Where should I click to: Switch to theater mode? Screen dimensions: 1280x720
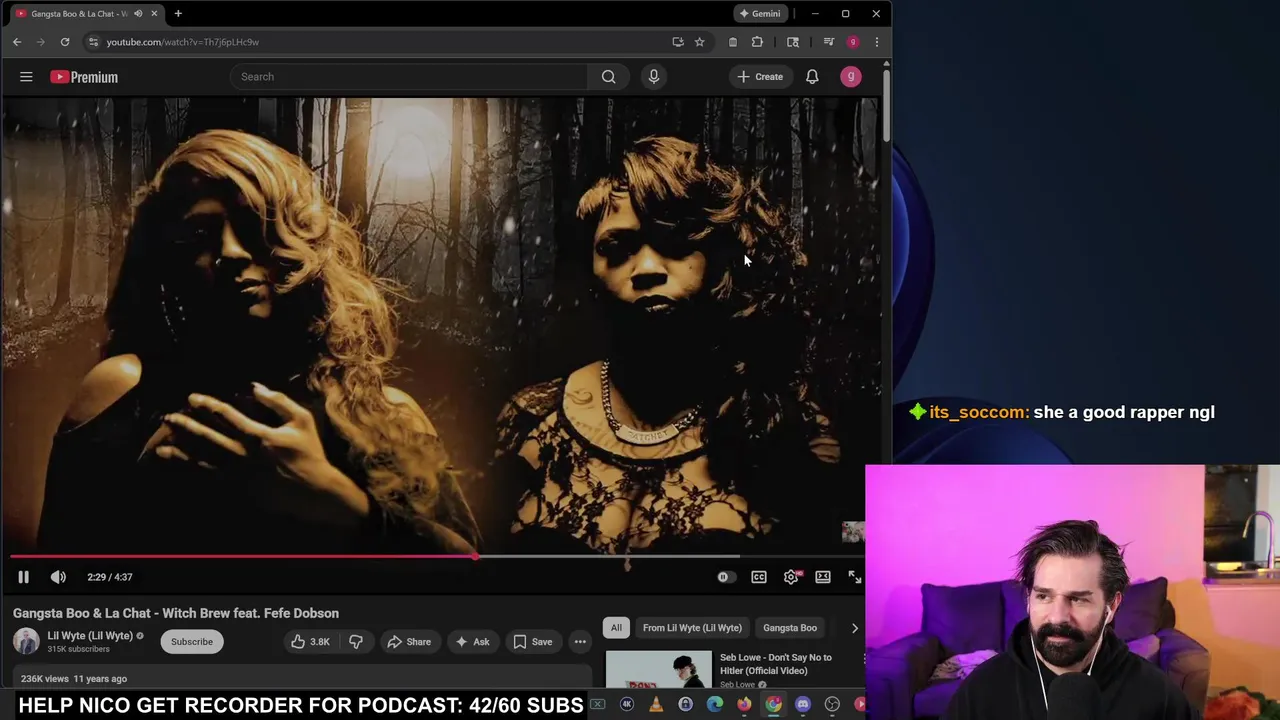coord(823,577)
